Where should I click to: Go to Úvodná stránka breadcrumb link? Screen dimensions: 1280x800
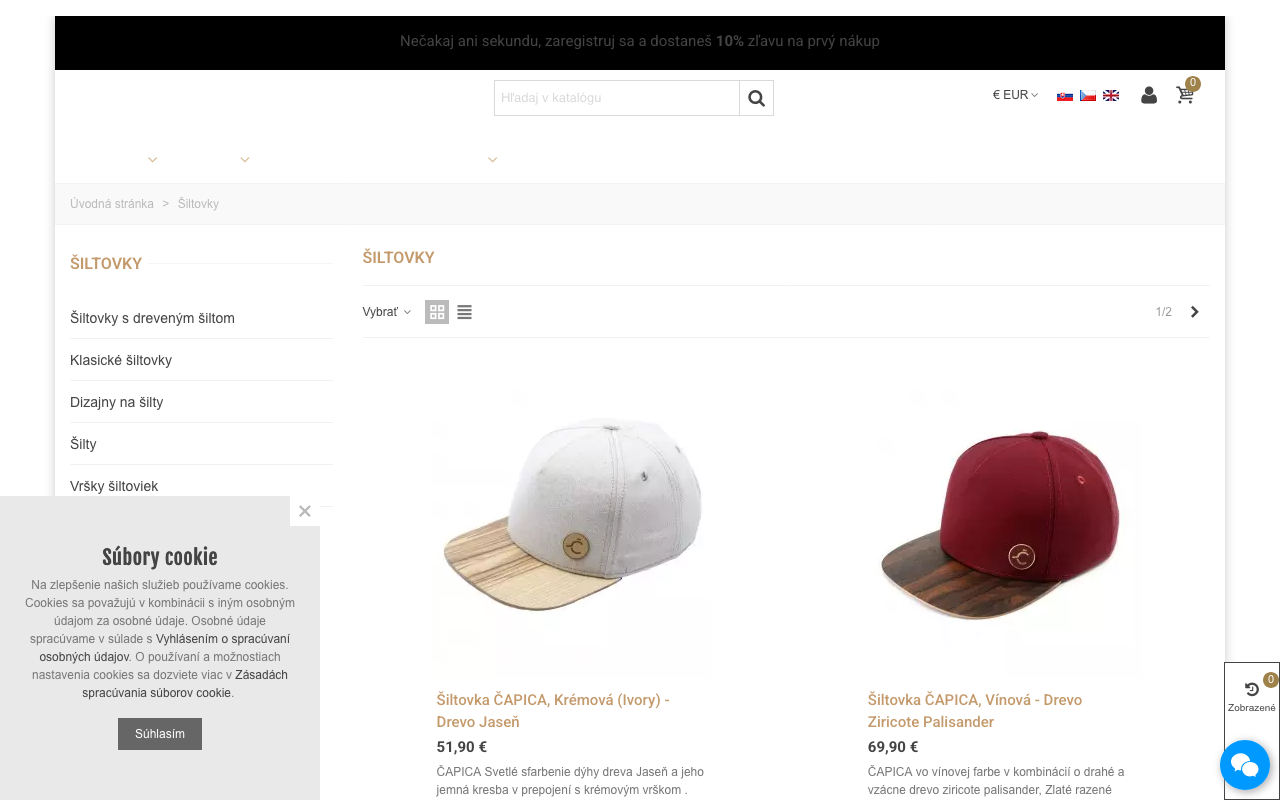point(112,204)
